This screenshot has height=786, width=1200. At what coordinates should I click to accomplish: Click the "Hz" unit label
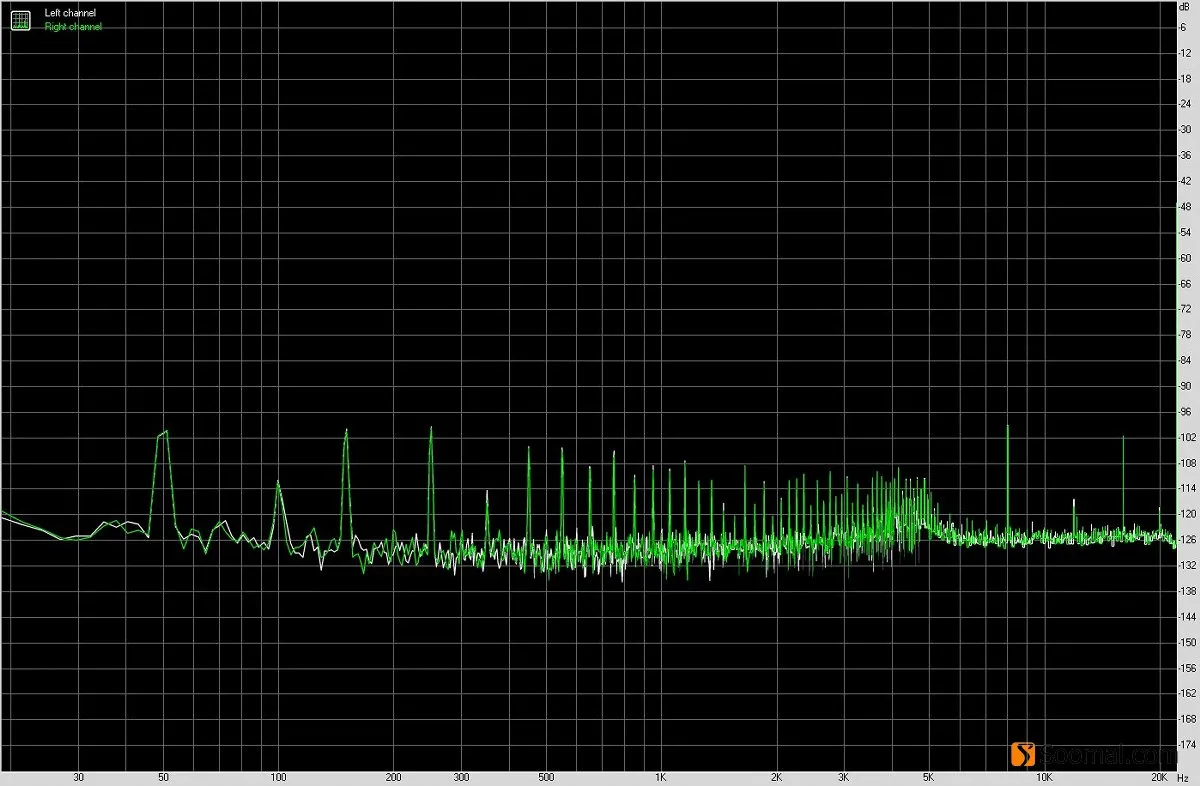coord(1184,777)
